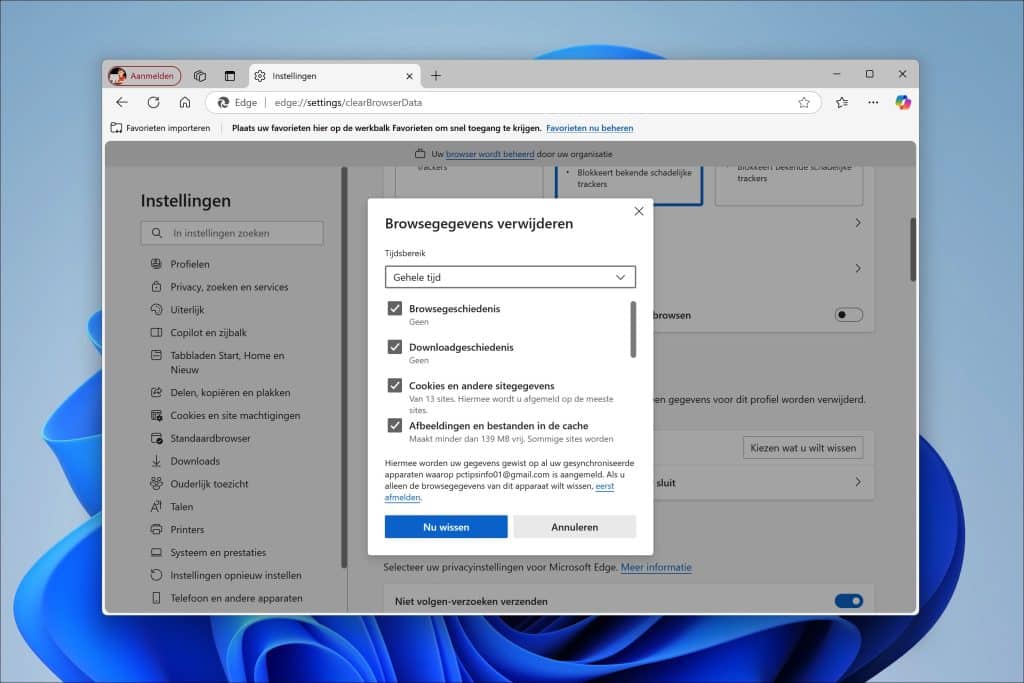Go back with the back arrow
This screenshot has width=1024, height=683.
click(x=122, y=103)
